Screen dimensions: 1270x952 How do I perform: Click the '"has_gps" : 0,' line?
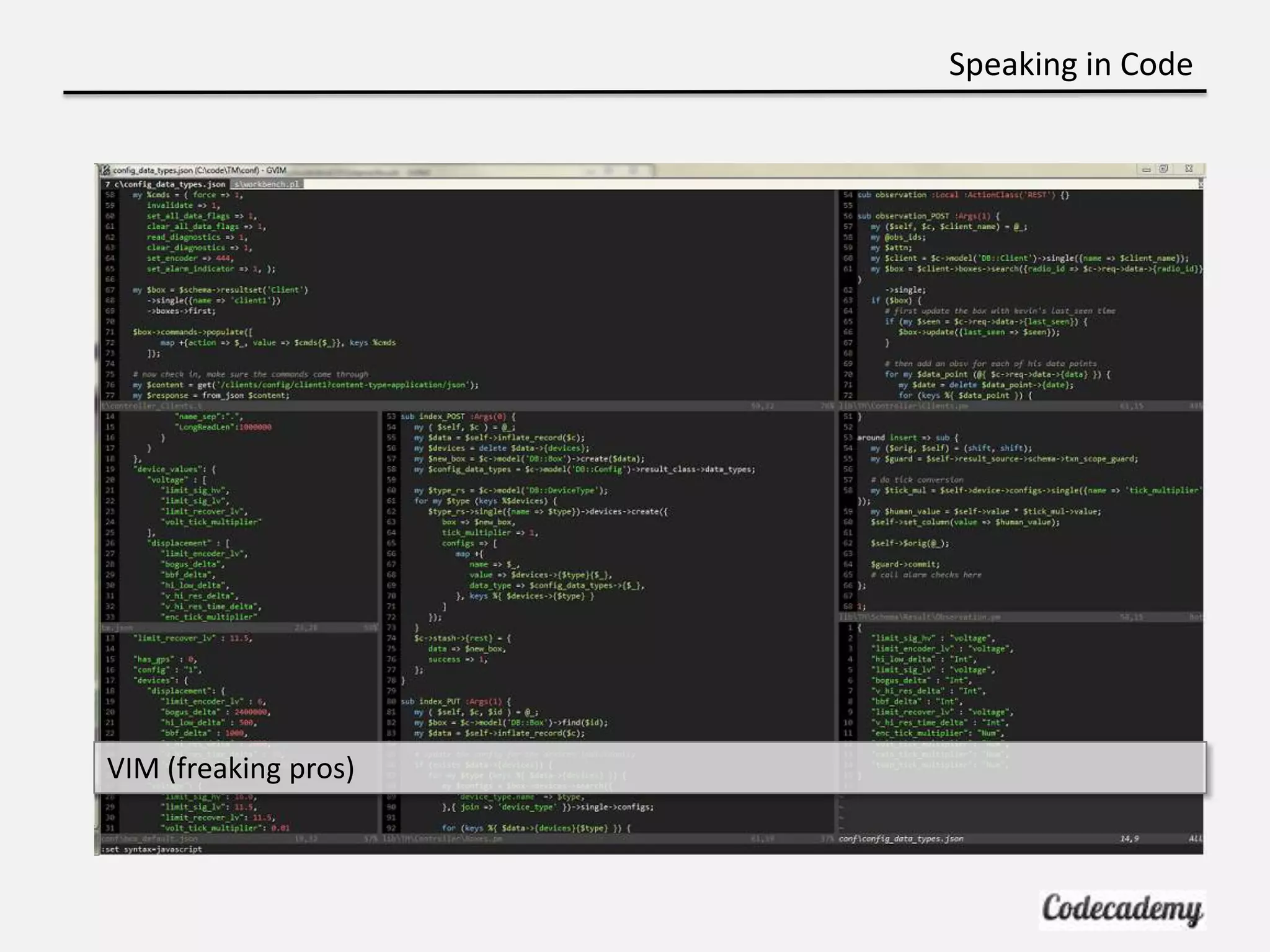click(x=165, y=659)
